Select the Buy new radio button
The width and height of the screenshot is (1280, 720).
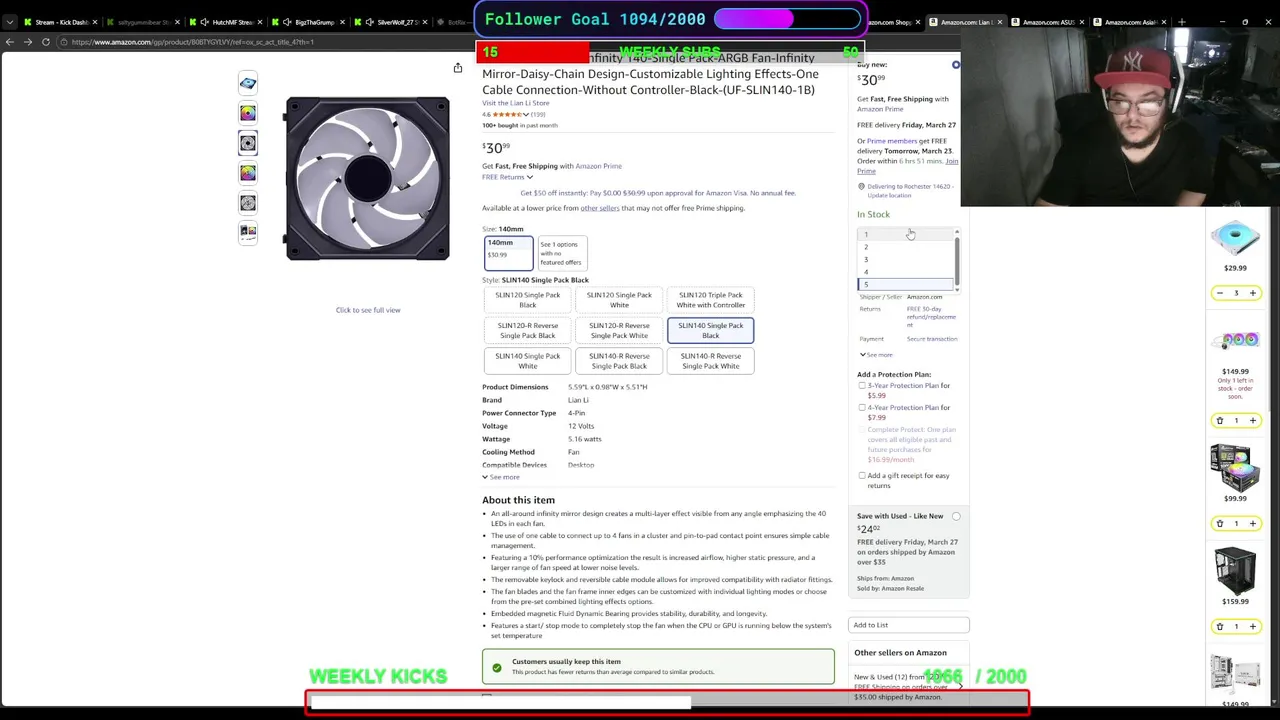(x=956, y=65)
